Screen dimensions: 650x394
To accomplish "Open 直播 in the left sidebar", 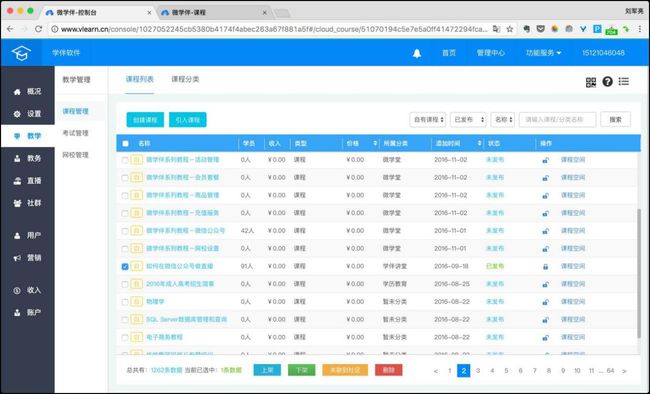I will tap(28, 180).
